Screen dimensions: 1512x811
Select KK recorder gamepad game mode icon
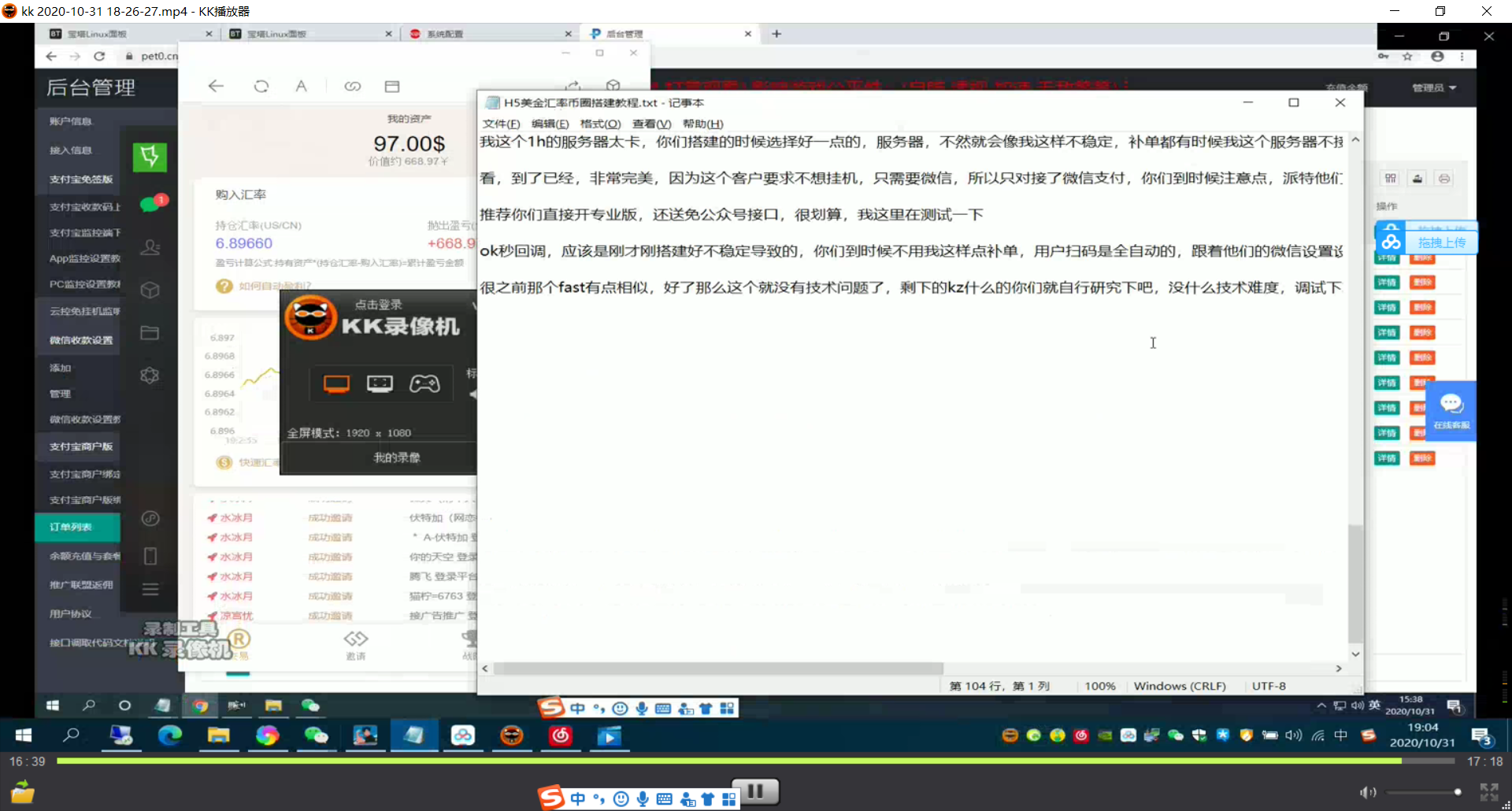click(424, 383)
